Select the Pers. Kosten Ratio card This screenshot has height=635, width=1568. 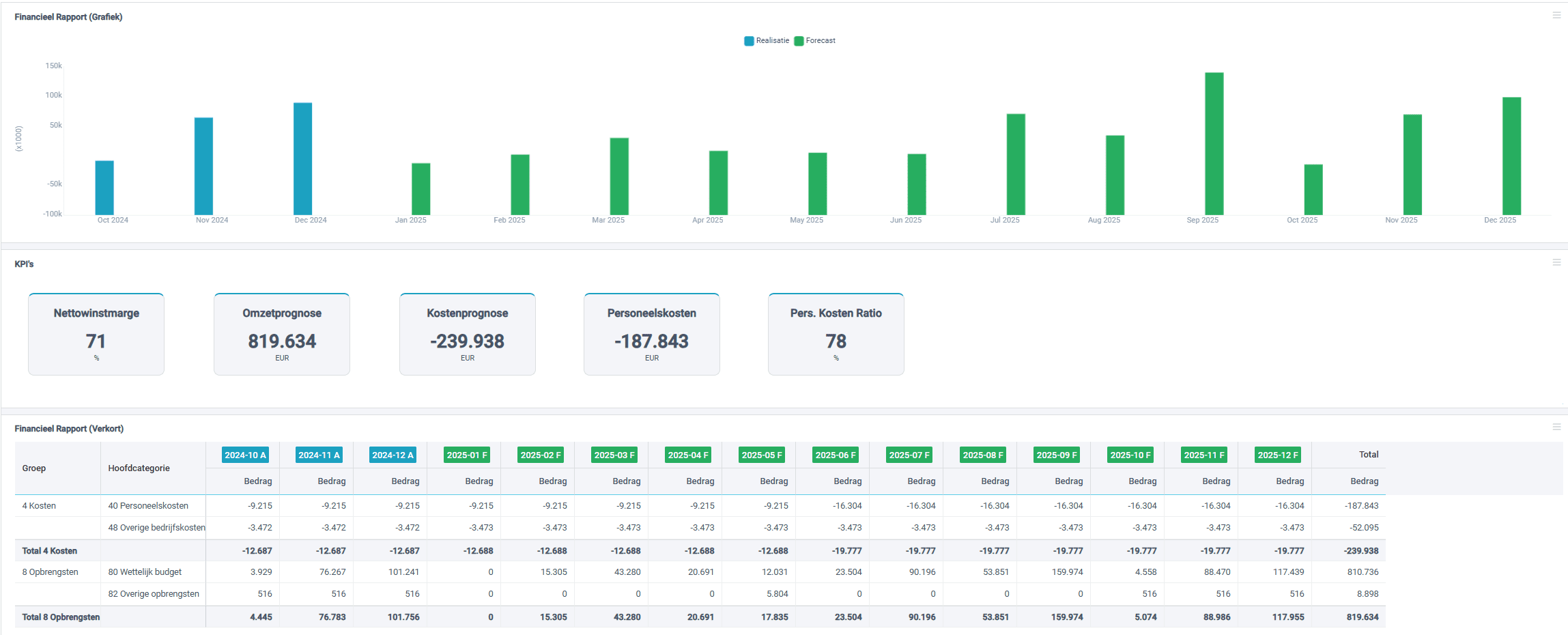836,334
